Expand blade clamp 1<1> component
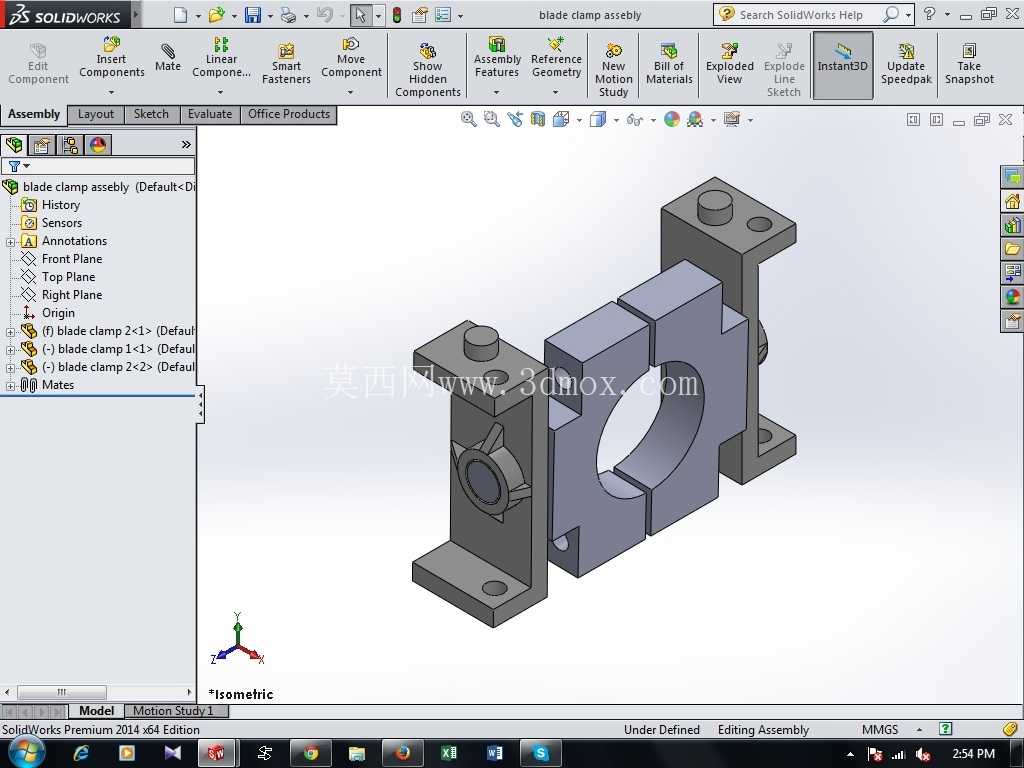Screen dimensions: 1024x768 10,350
